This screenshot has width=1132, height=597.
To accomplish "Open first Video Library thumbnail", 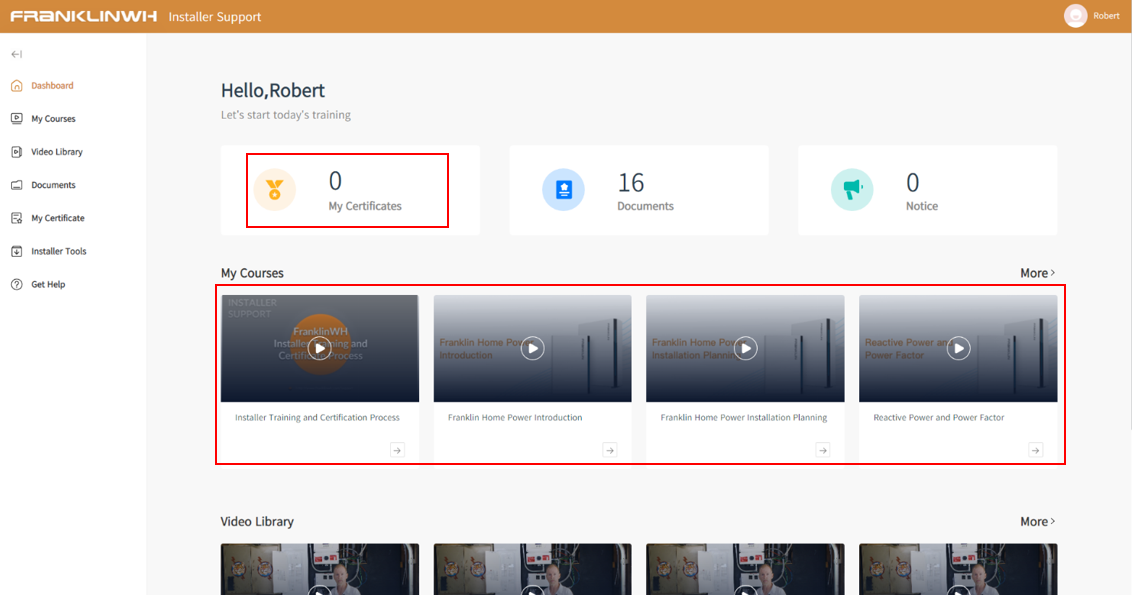I will [320, 570].
